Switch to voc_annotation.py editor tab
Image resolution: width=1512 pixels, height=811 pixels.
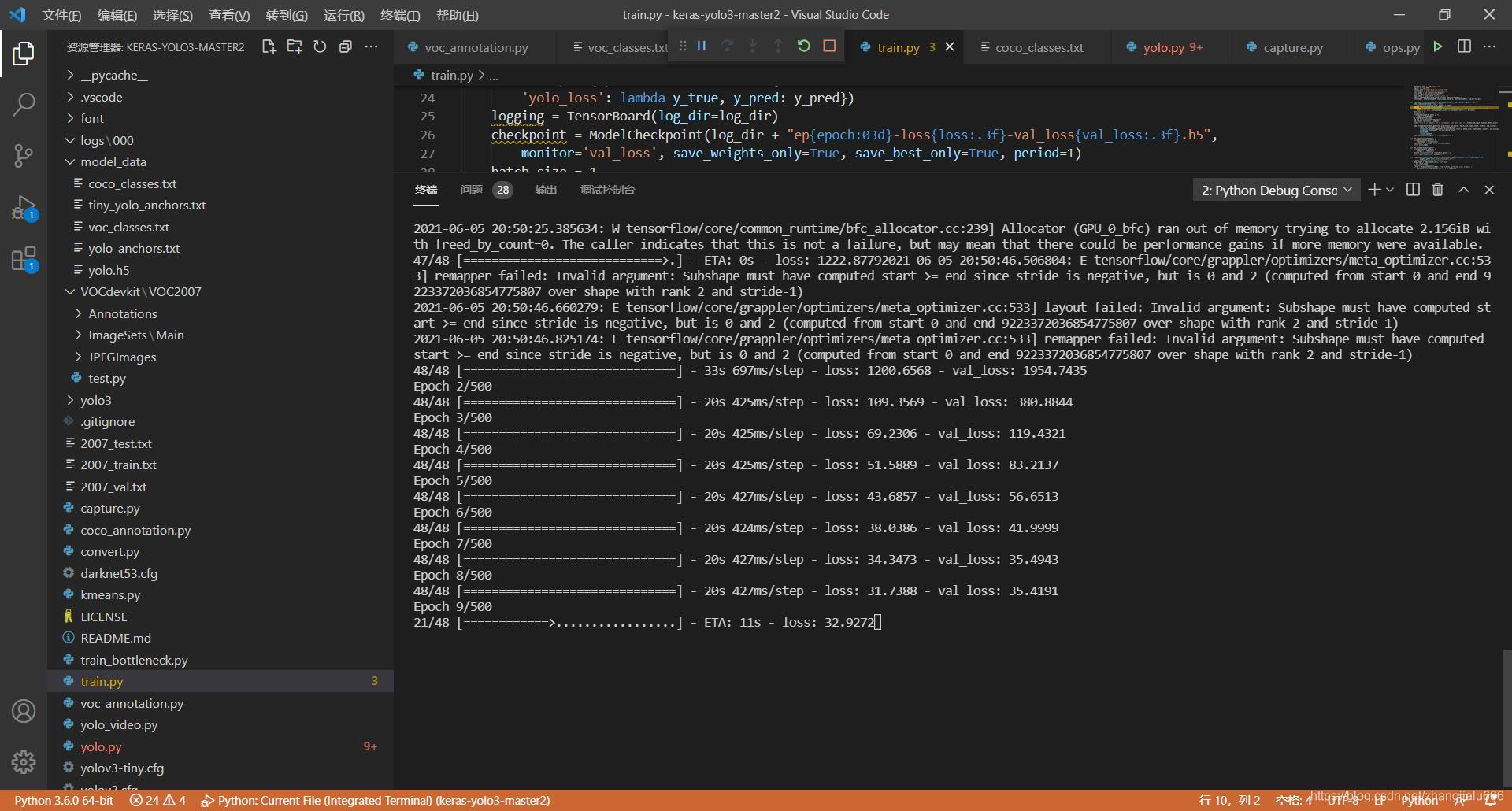coord(476,47)
